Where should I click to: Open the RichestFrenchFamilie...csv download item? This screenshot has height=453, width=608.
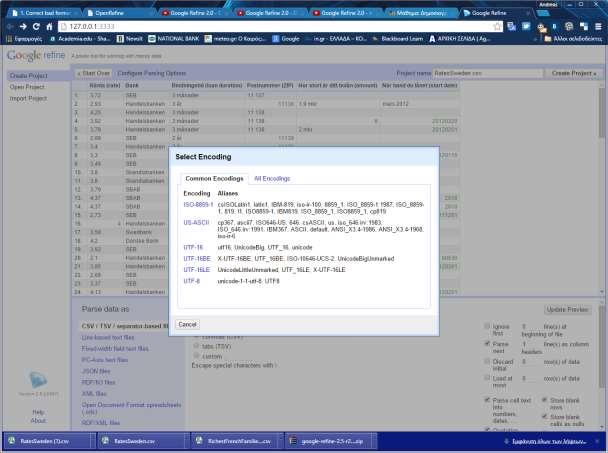(239, 441)
